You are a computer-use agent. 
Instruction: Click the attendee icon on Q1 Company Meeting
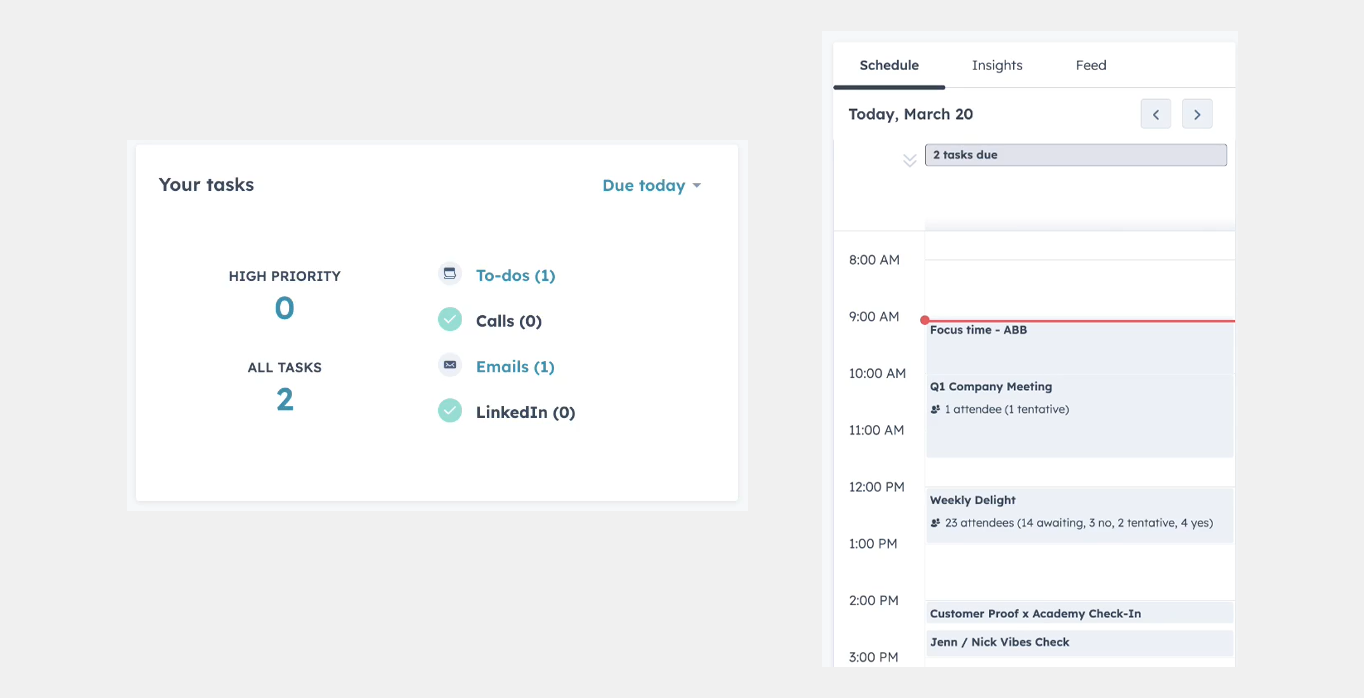(x=935, y=409)
